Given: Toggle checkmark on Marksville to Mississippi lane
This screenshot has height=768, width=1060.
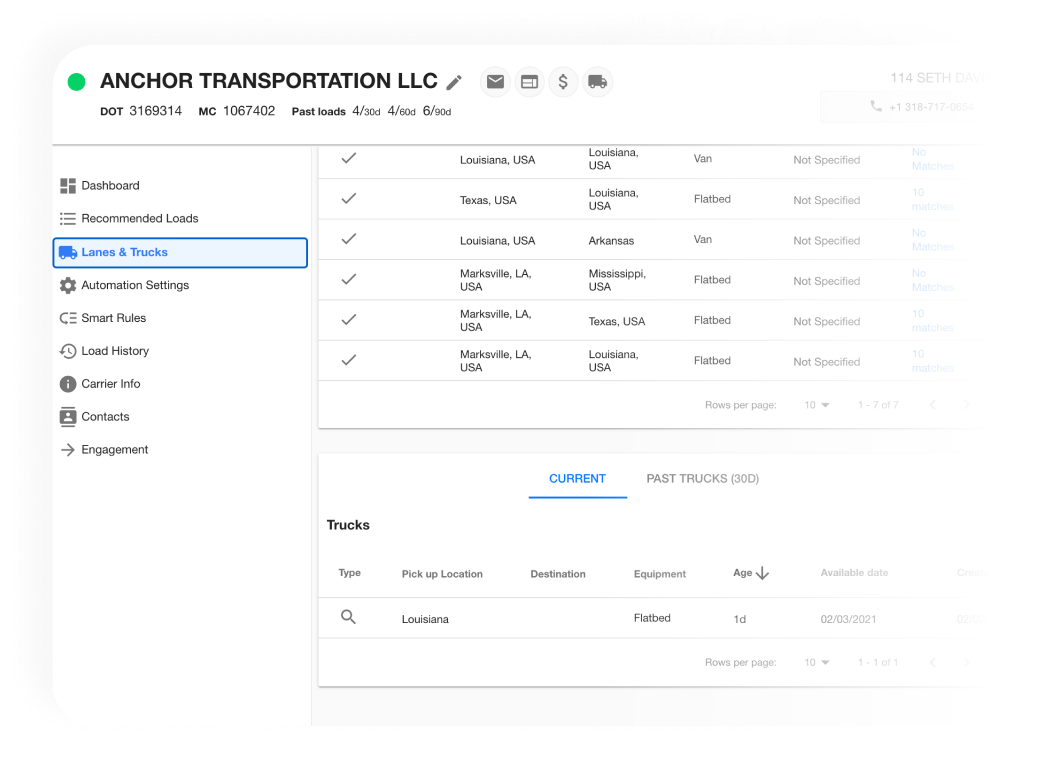Looking at the screenshot, I should point(348,279).
